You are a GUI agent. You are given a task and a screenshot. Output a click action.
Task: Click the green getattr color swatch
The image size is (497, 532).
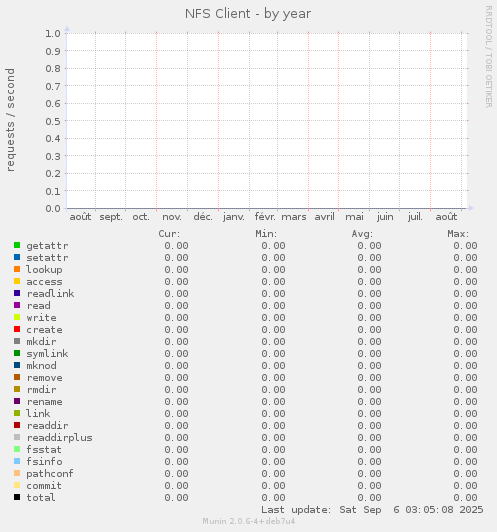coord(17,245)
